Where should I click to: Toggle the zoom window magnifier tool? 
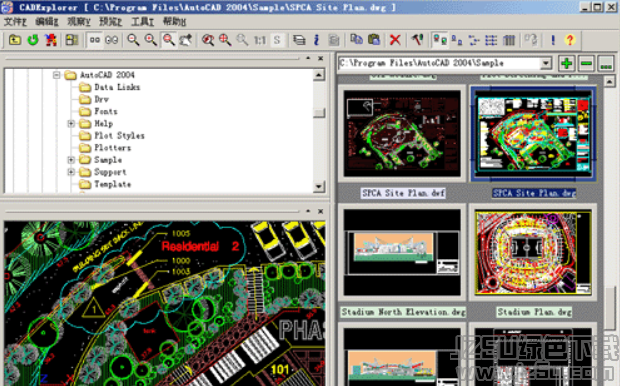pyautogui.click(x=168, y=40)
